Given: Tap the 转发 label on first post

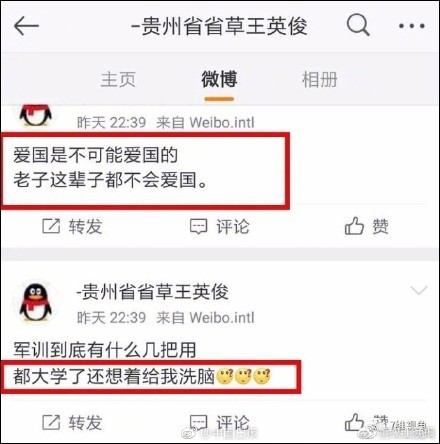Looking at the screenshot, I should coord(85,227).
